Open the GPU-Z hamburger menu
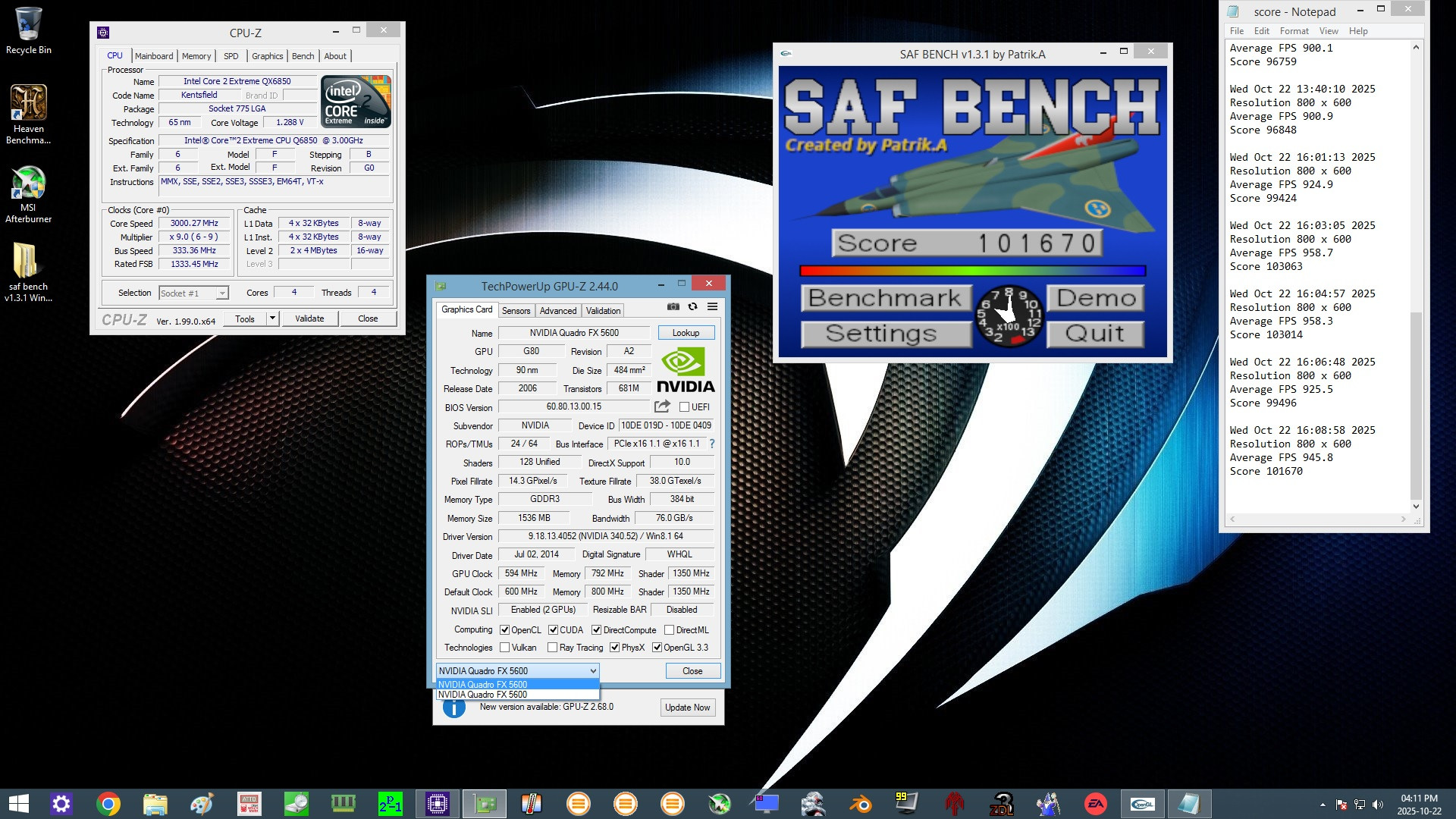Screen dimensions: 1456x819 pyautogui.click(x=712, y=307)
